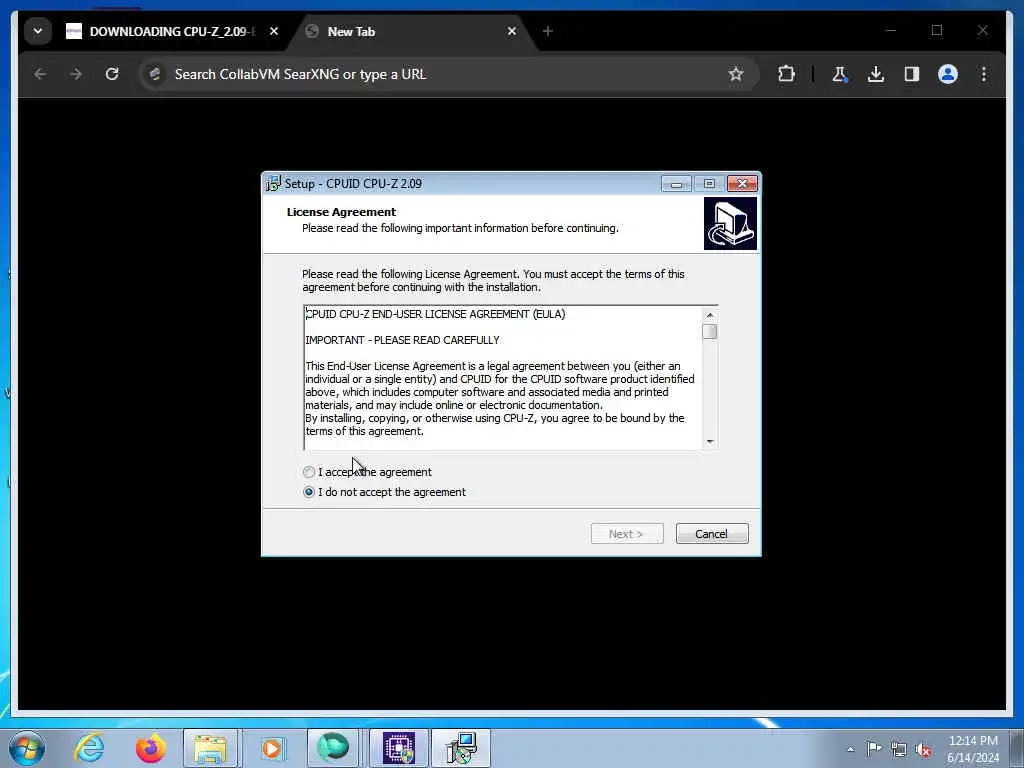The height and width of the screenshot is (768, 1024).
Task: Click the setup installer icon in title bar
Action: click(x=273, y=184)
